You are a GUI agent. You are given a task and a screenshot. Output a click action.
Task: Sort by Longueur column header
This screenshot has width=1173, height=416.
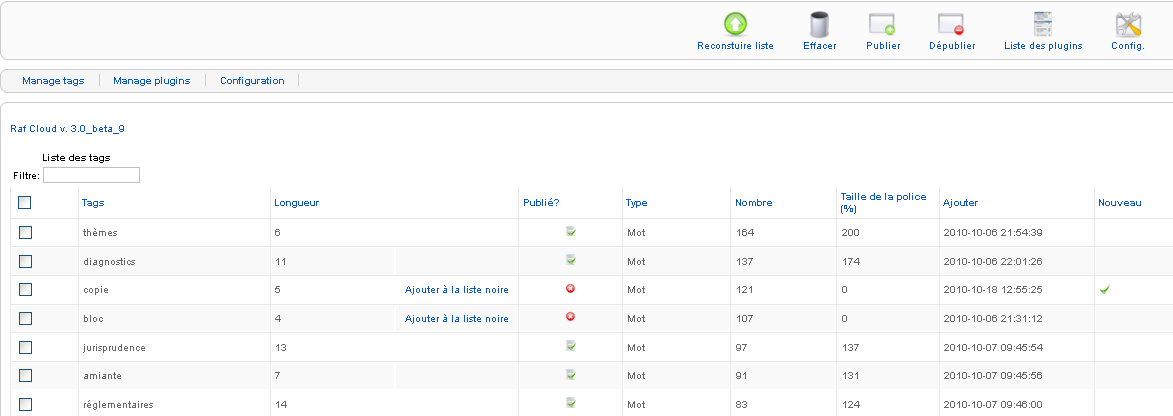click(x=296, y=203)
